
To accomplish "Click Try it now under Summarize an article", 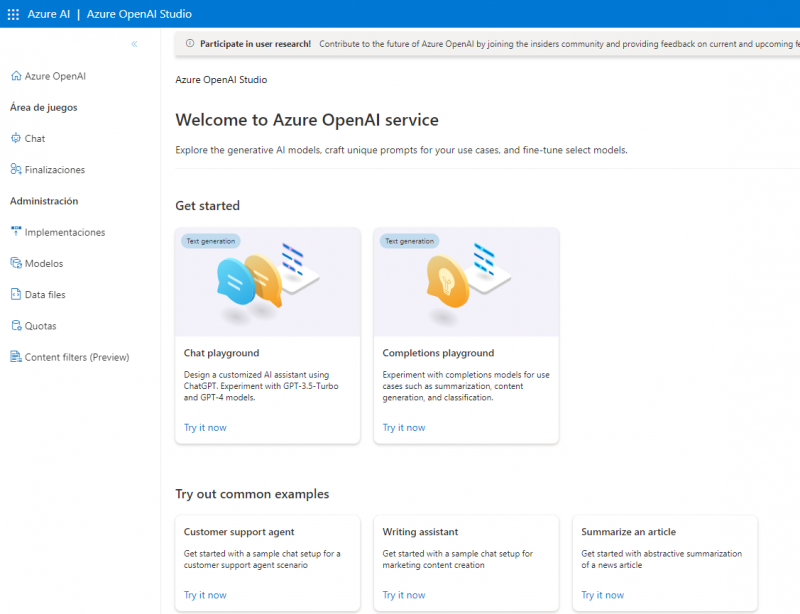I will coord(603,595).
